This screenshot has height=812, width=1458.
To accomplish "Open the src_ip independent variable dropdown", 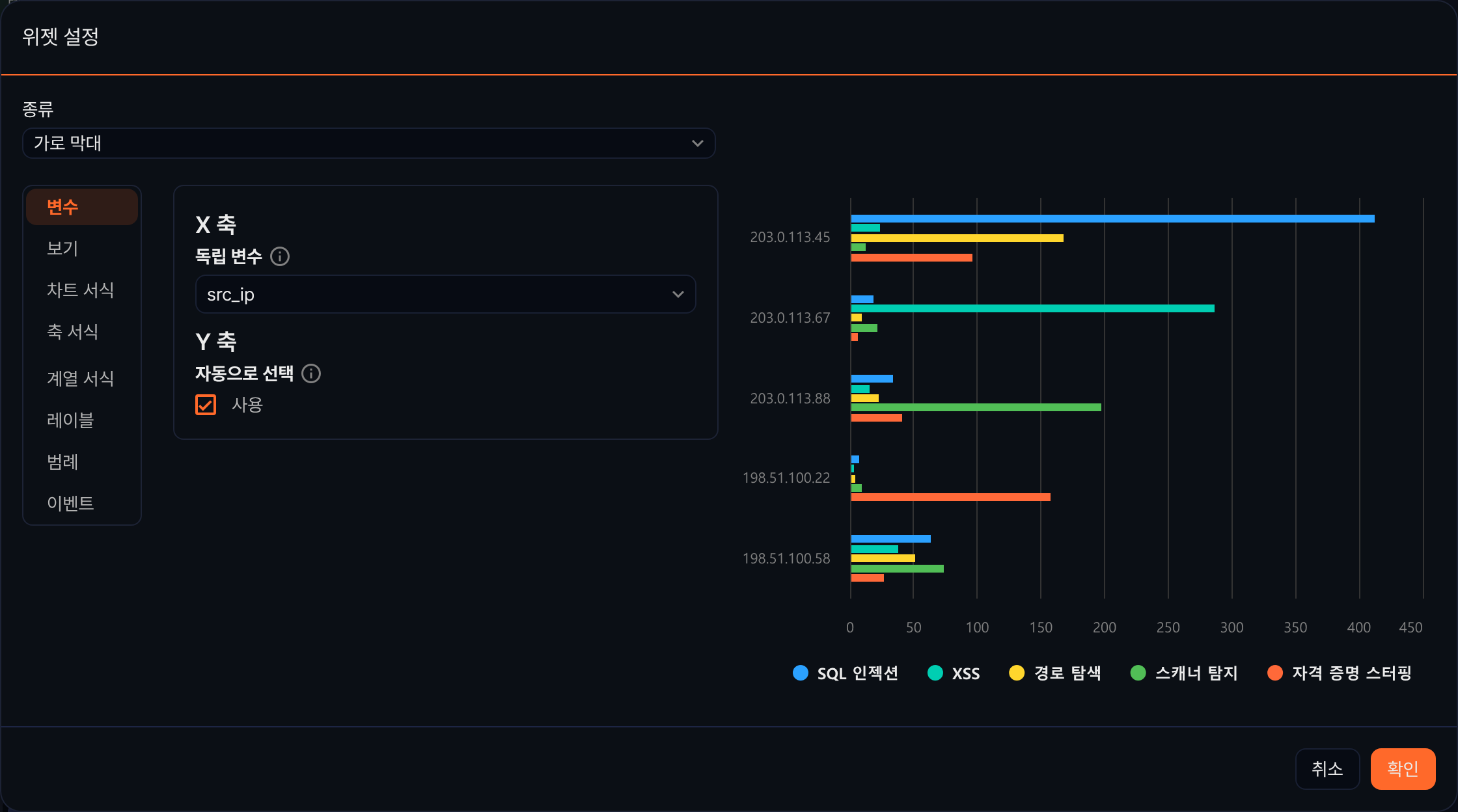I will tap(445, 294).
